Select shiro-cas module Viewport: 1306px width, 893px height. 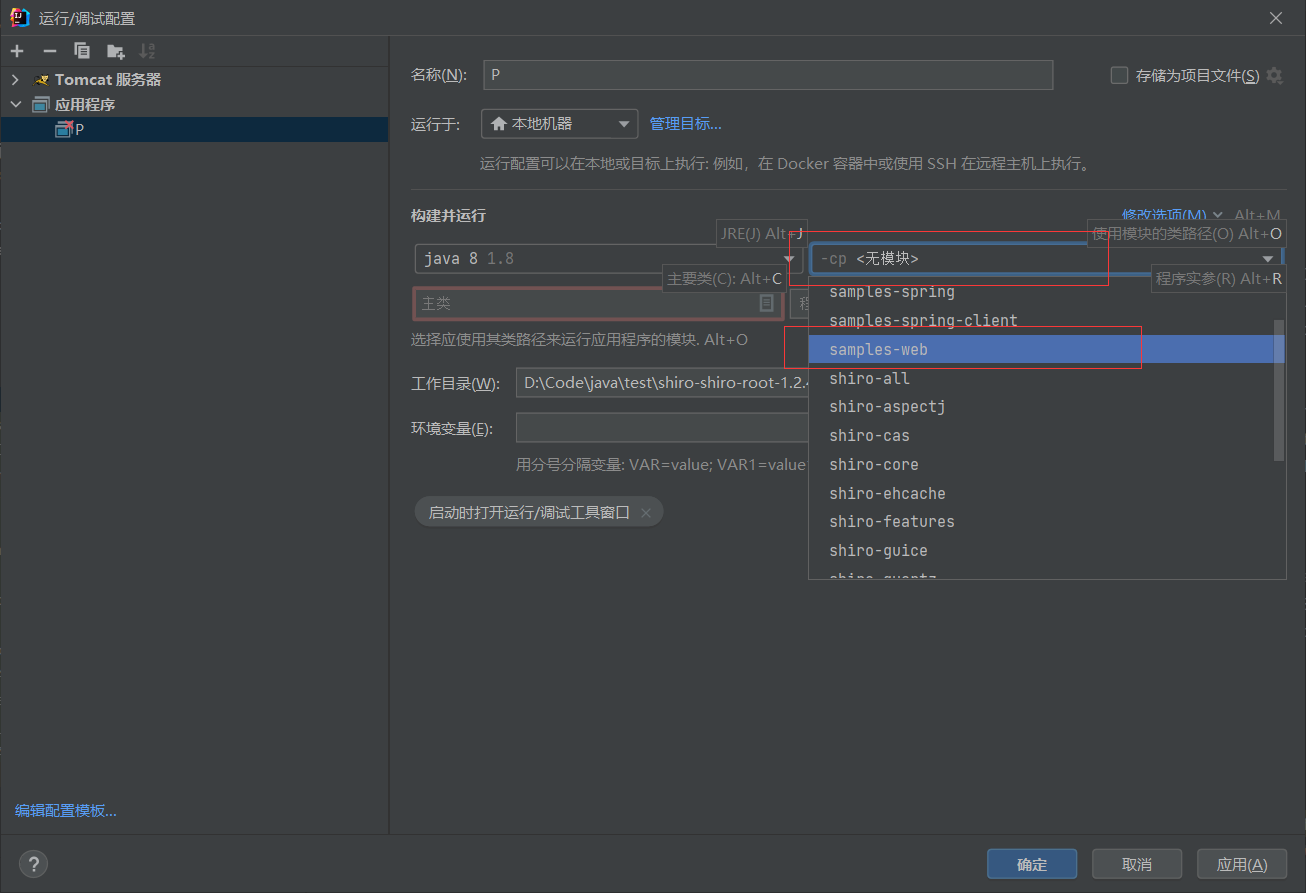click(1041, 436)
